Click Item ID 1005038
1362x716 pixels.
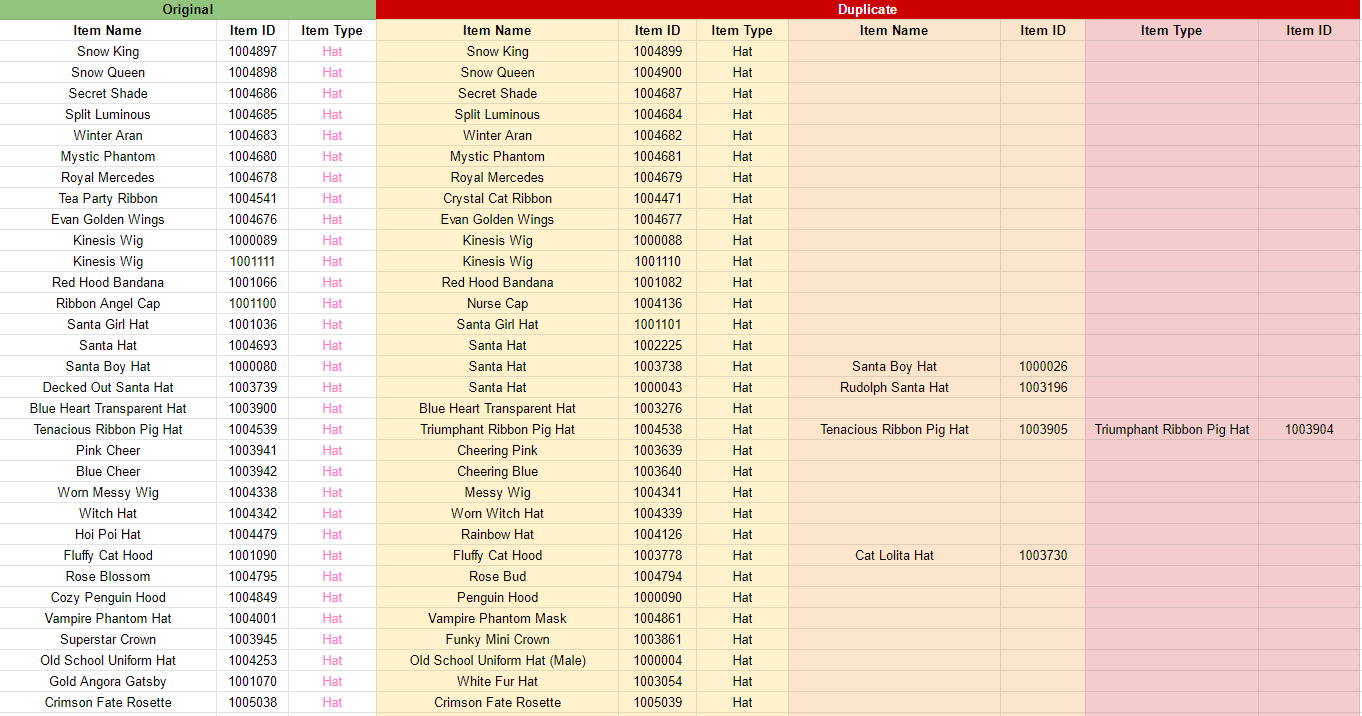(252, 702)
